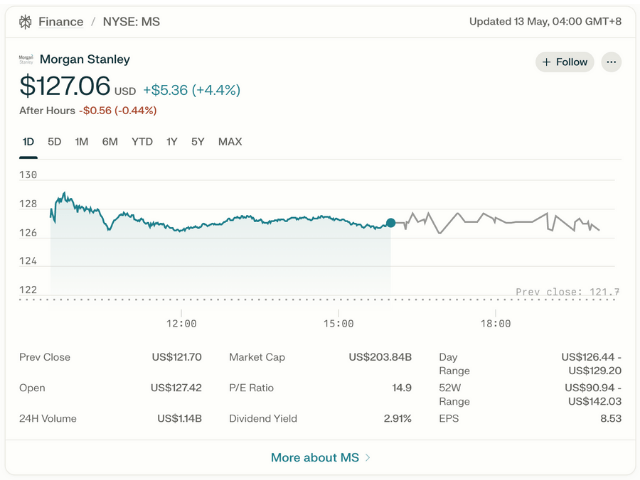Select the 1D chart range tab
Image resolution: width=640 pixels, height=480 pixels.
point(28,142)
